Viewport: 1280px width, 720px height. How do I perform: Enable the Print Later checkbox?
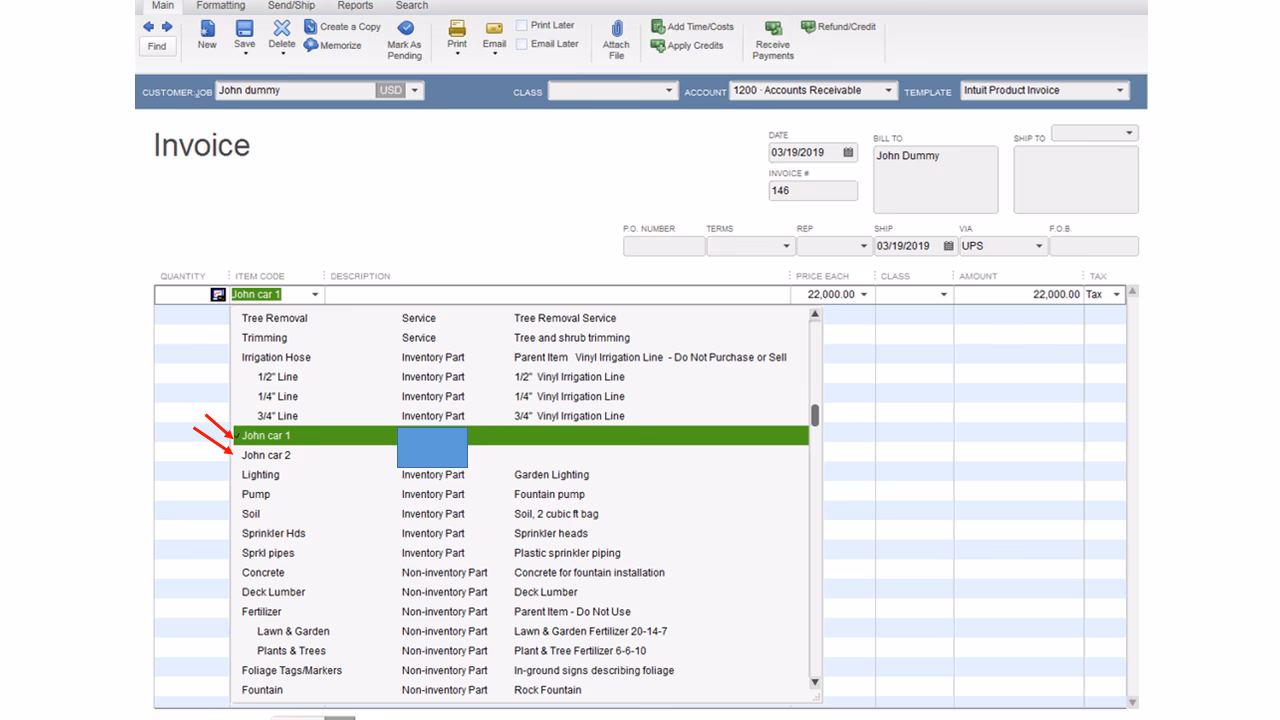click(522, 25)
